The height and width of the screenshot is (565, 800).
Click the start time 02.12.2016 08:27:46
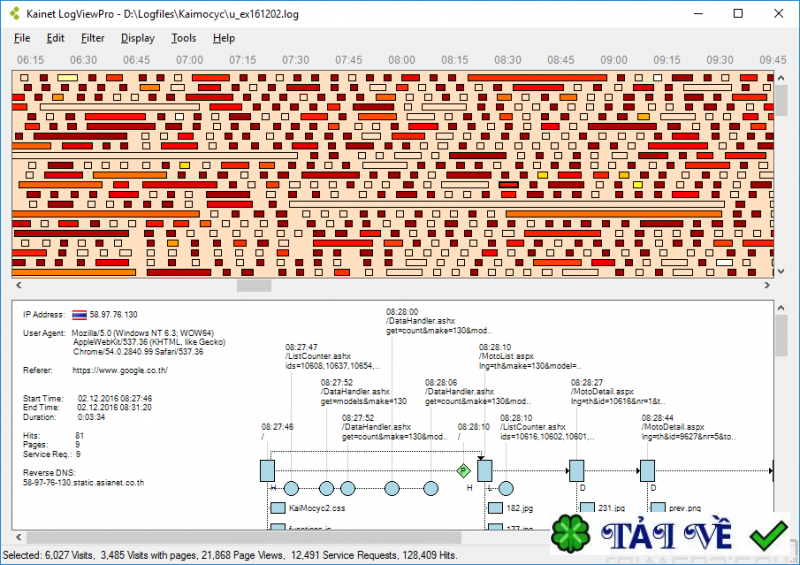click(115, 399)
